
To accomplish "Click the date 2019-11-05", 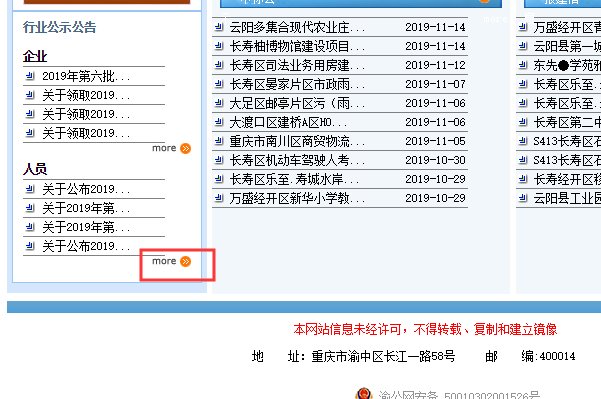I will pyautogui.click(x=435, y=141).
